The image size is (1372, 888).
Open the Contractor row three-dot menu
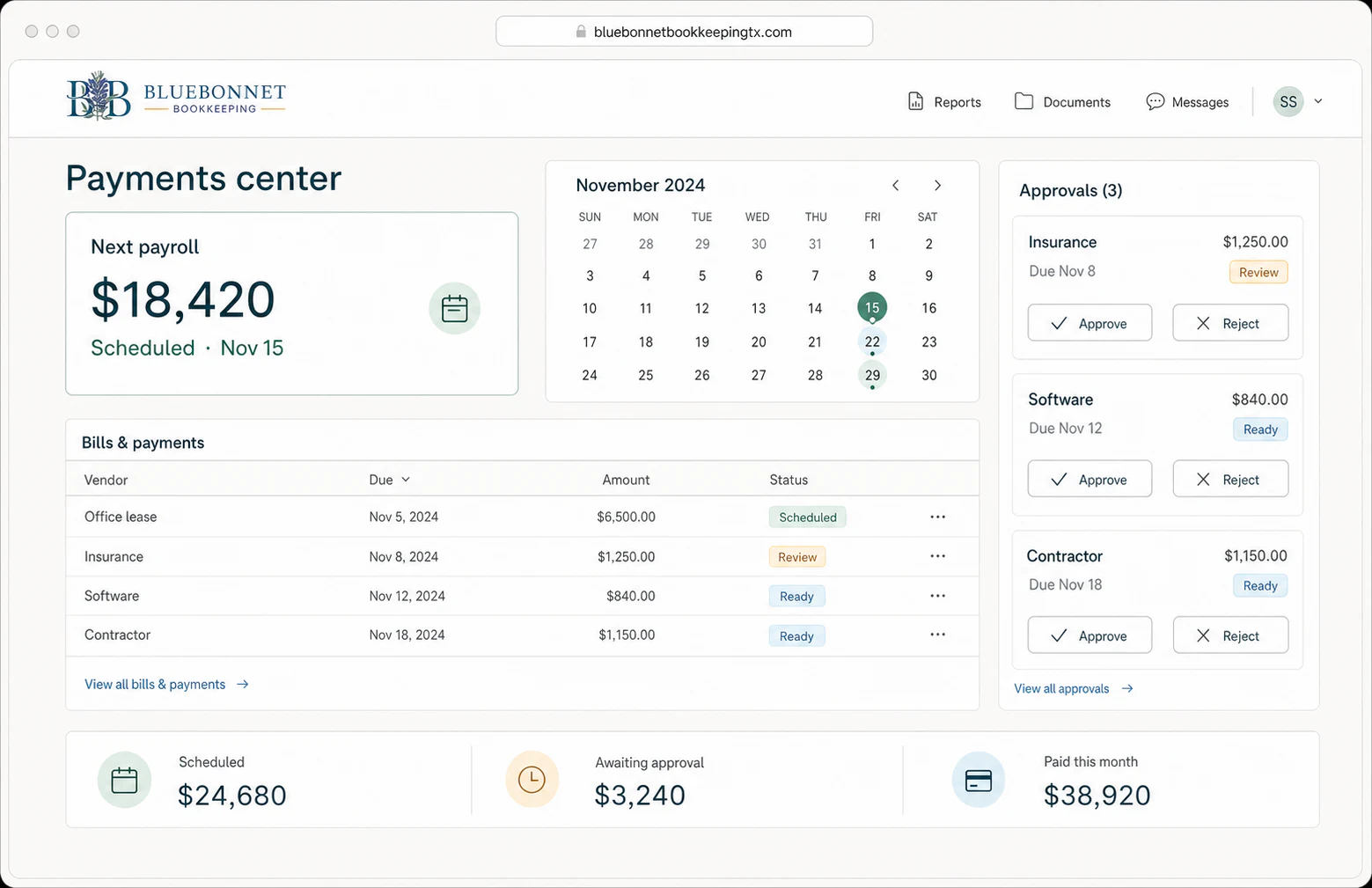[937, 635]
